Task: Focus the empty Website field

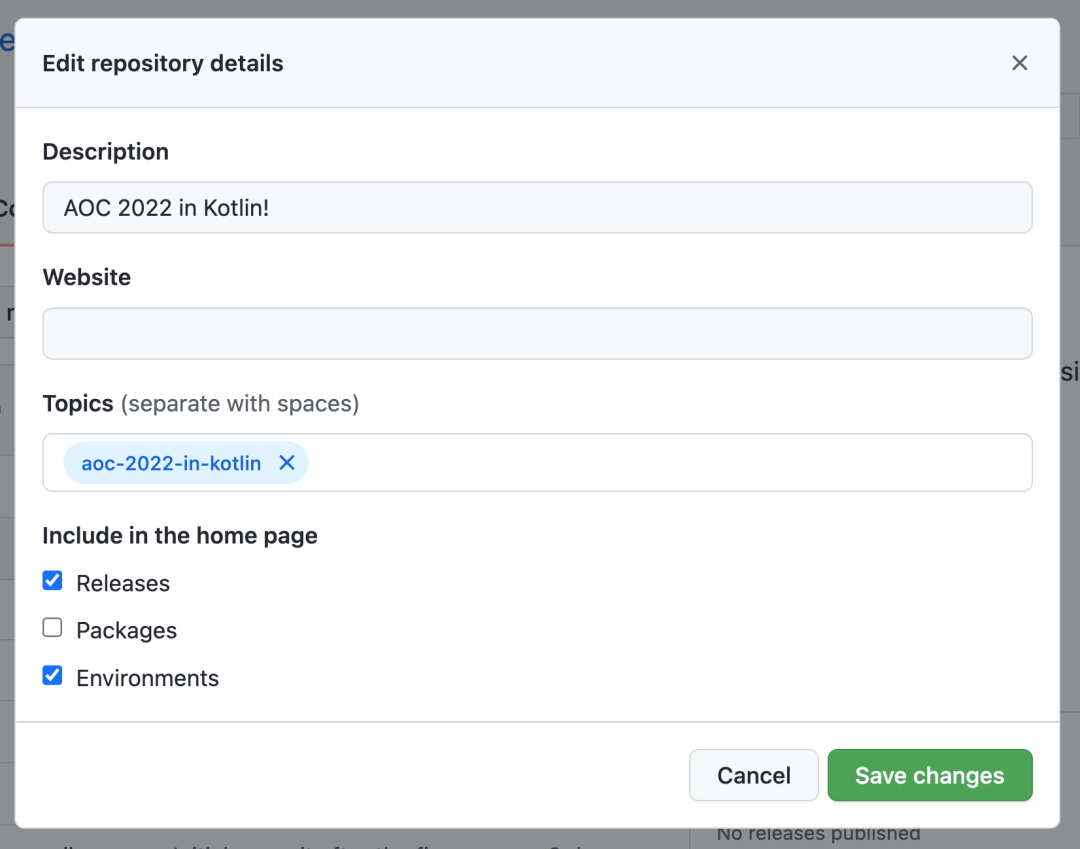Action: [x=537, y=333]
